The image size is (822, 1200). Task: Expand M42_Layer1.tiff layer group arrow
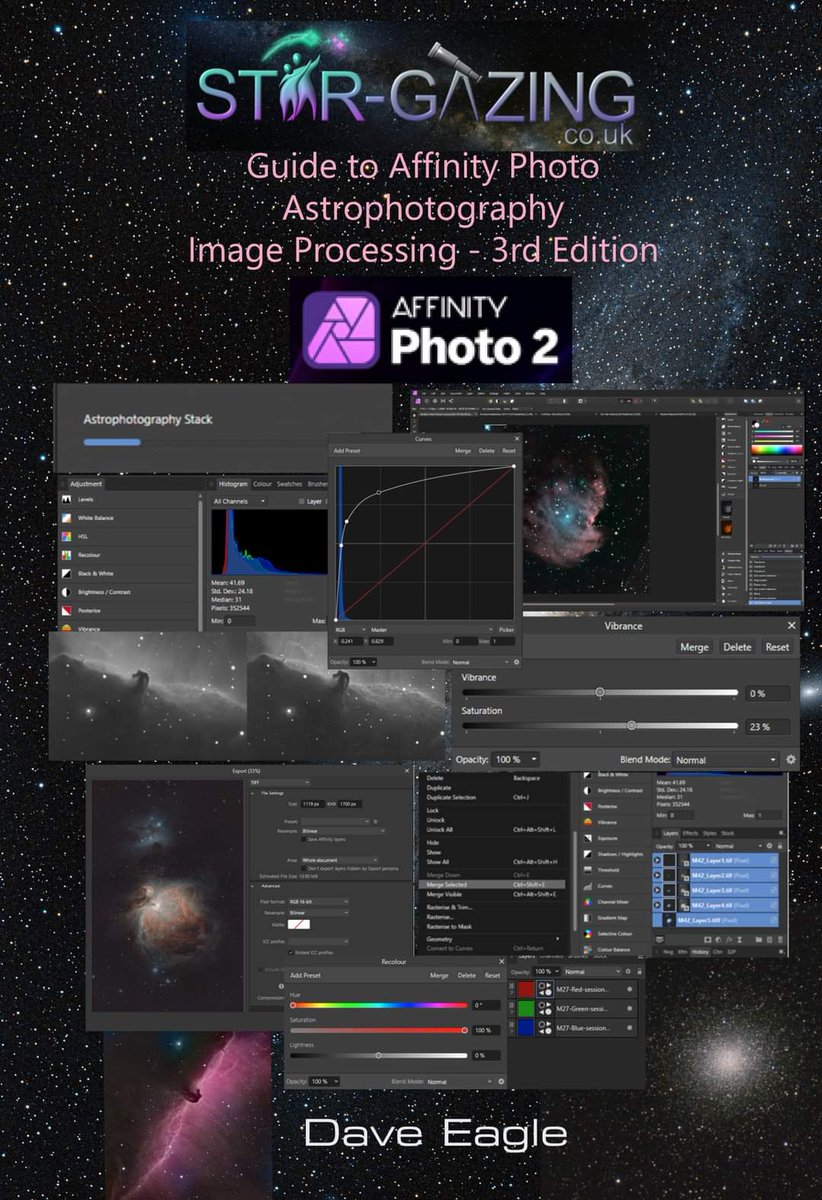[x=657, y=860]
